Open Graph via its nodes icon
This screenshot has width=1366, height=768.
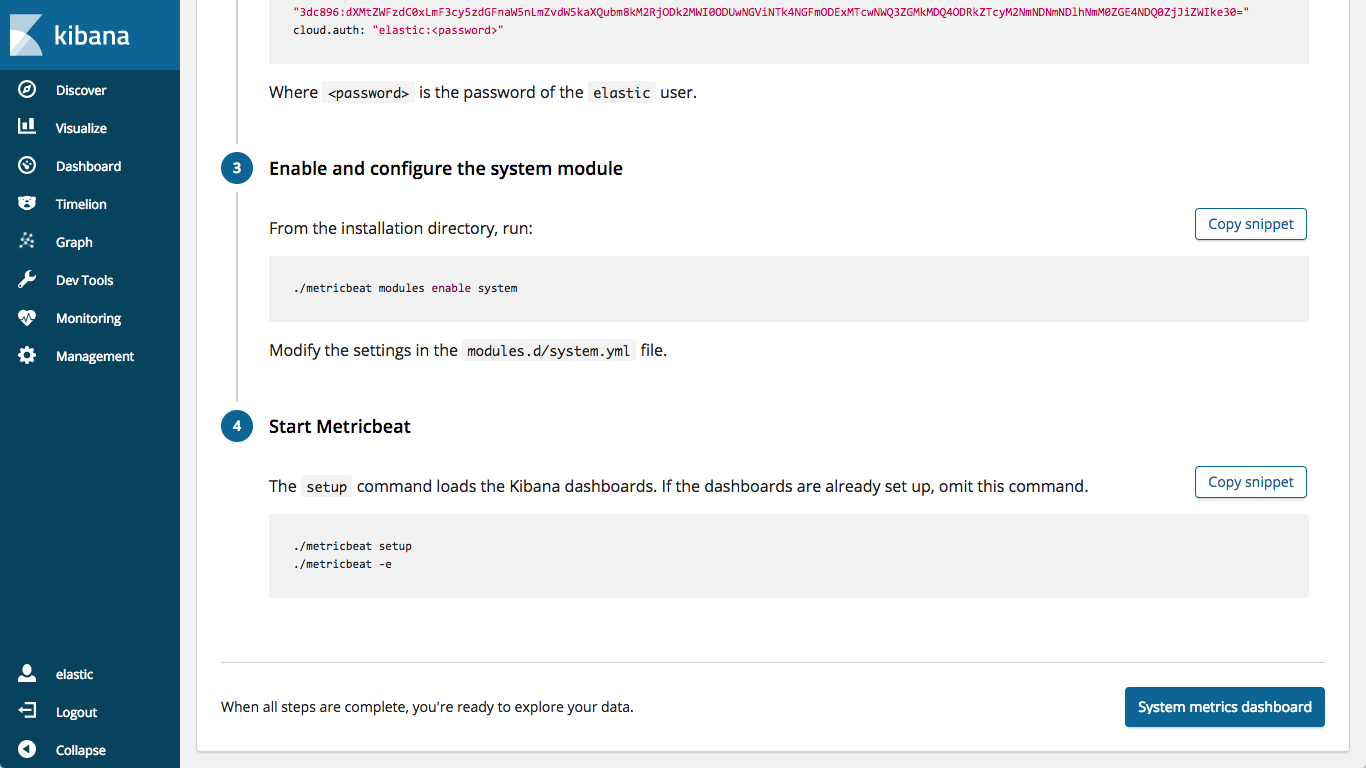point(27,242)
